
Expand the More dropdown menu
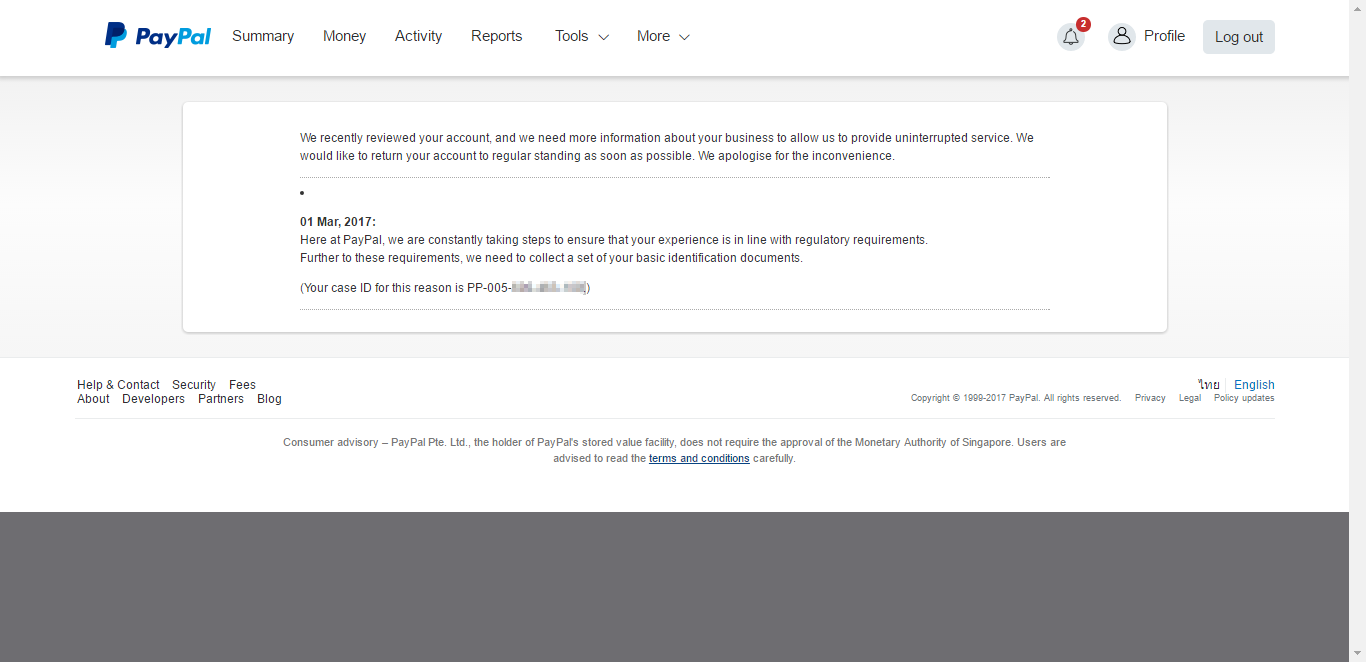pyautogui.click(x=663, y=36)
